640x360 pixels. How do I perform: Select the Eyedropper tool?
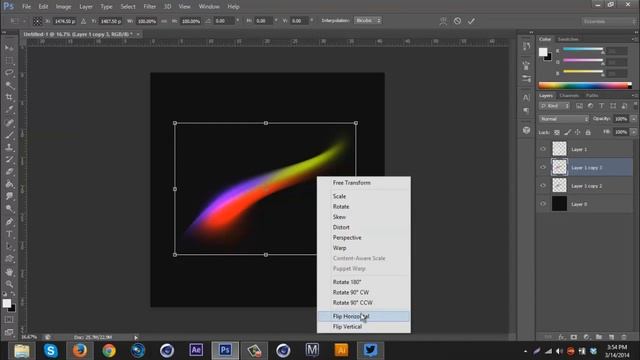(x=9, y=110)
